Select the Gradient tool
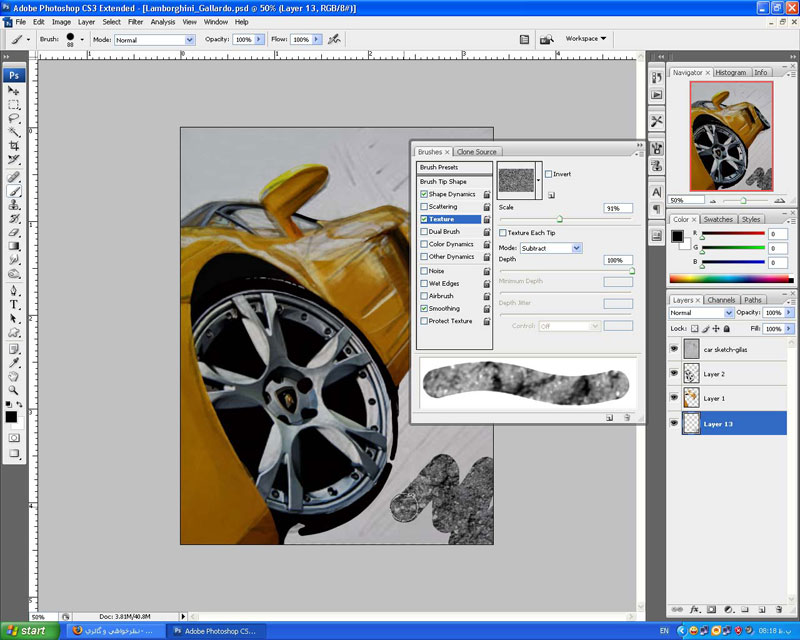This screenshot has height=640, width=800. click(14, 247)
